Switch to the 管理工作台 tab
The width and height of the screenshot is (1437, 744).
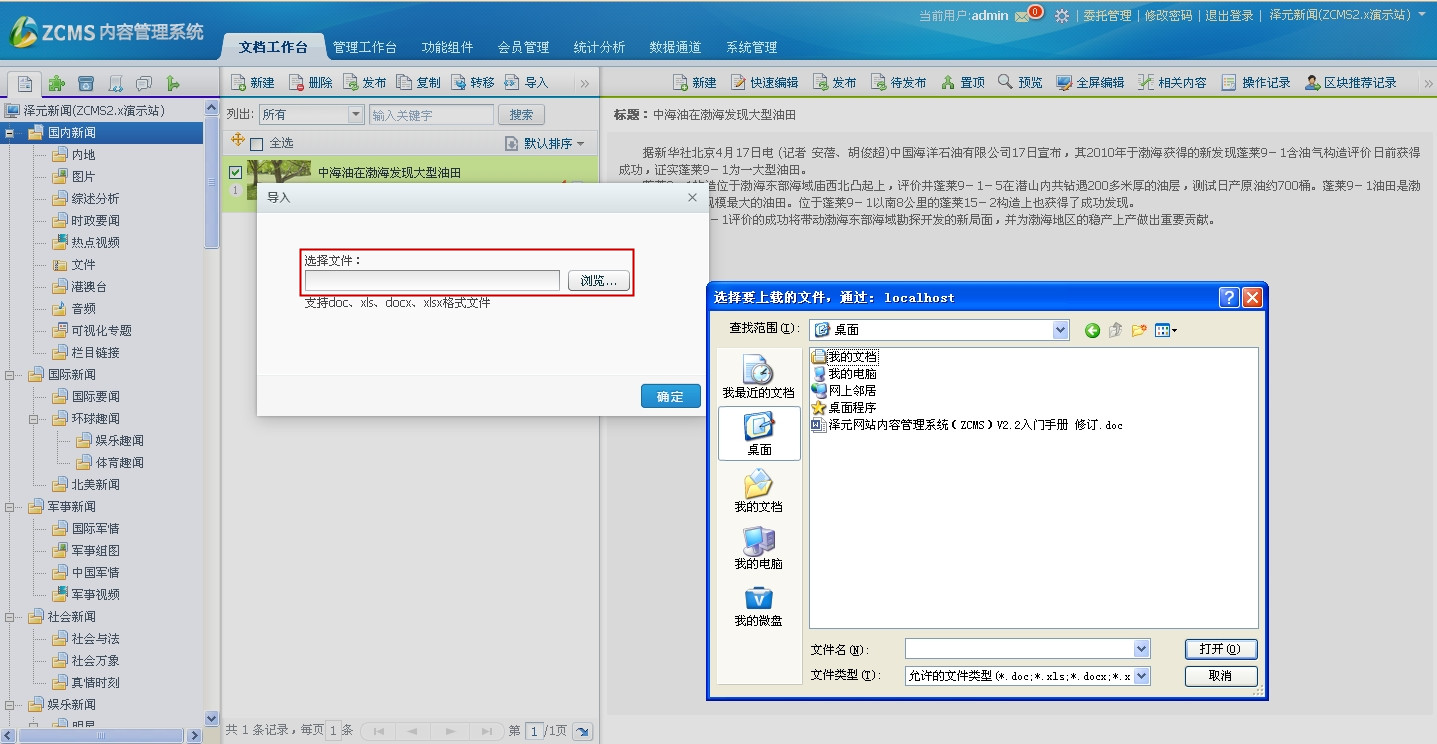(364, 47)
